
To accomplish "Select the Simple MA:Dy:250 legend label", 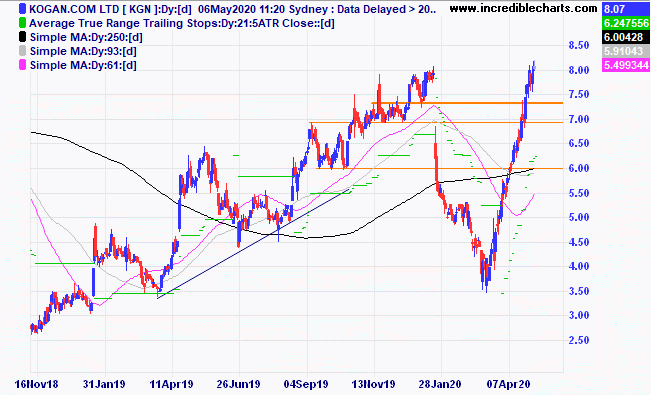I will coord(86,37).
